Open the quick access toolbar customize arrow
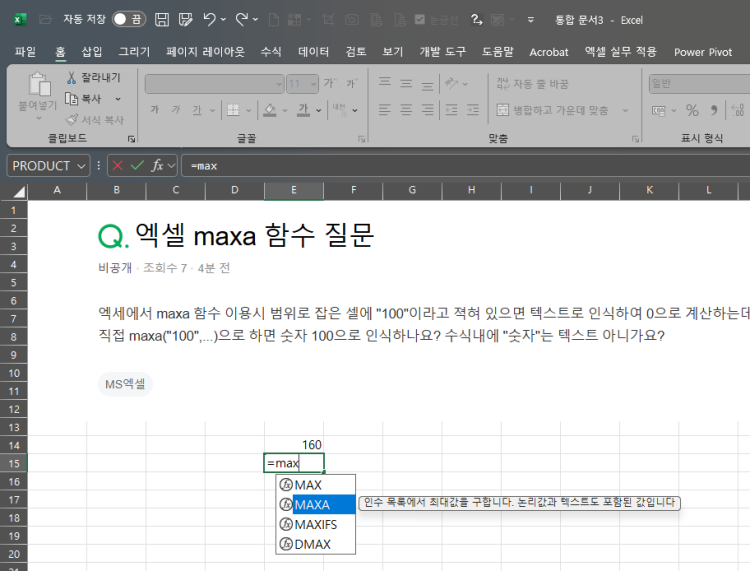750x571 pixels. click(x=530, y=20)
